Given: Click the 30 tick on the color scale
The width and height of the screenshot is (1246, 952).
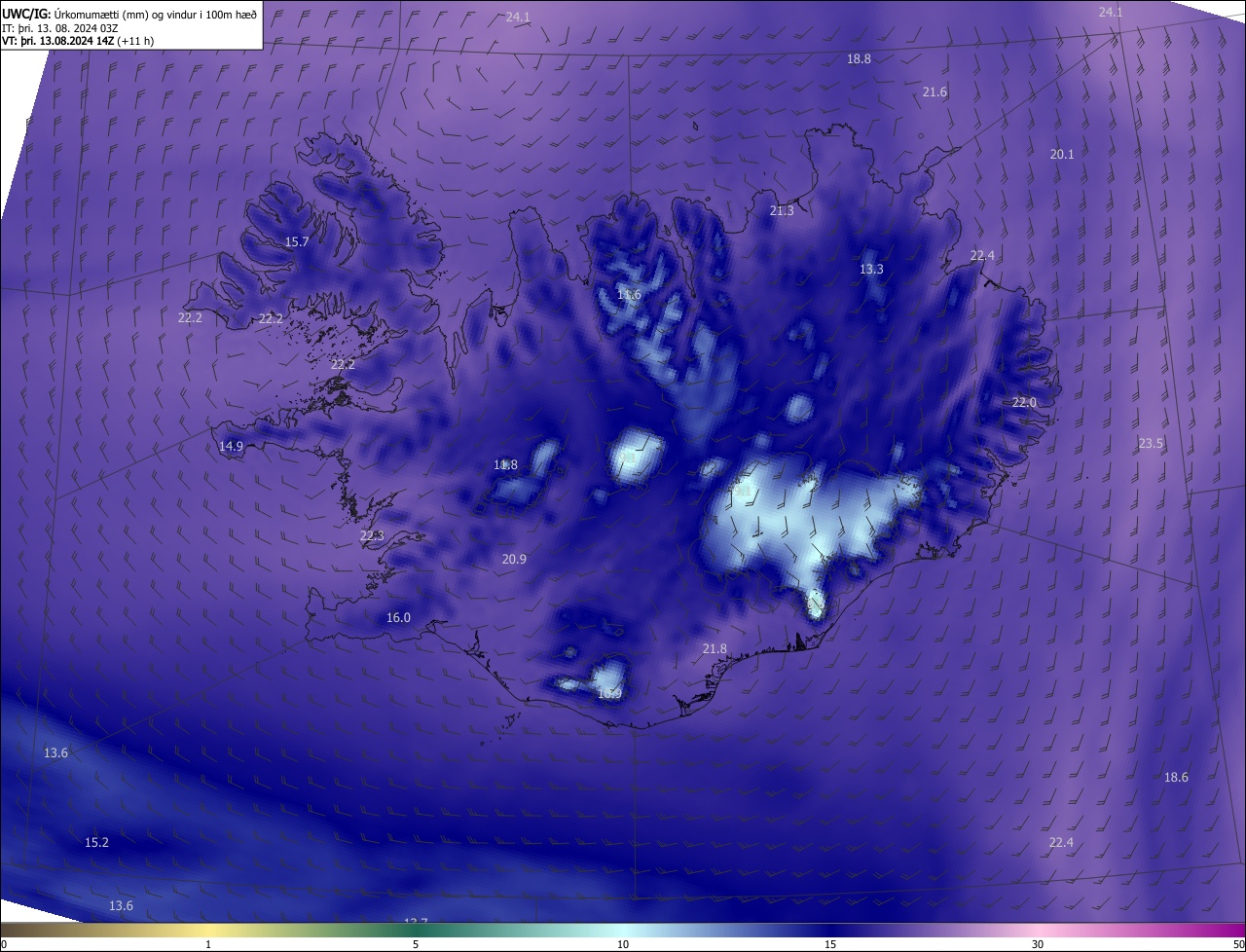Looking at the screenshot, I should click(1038, 944).
